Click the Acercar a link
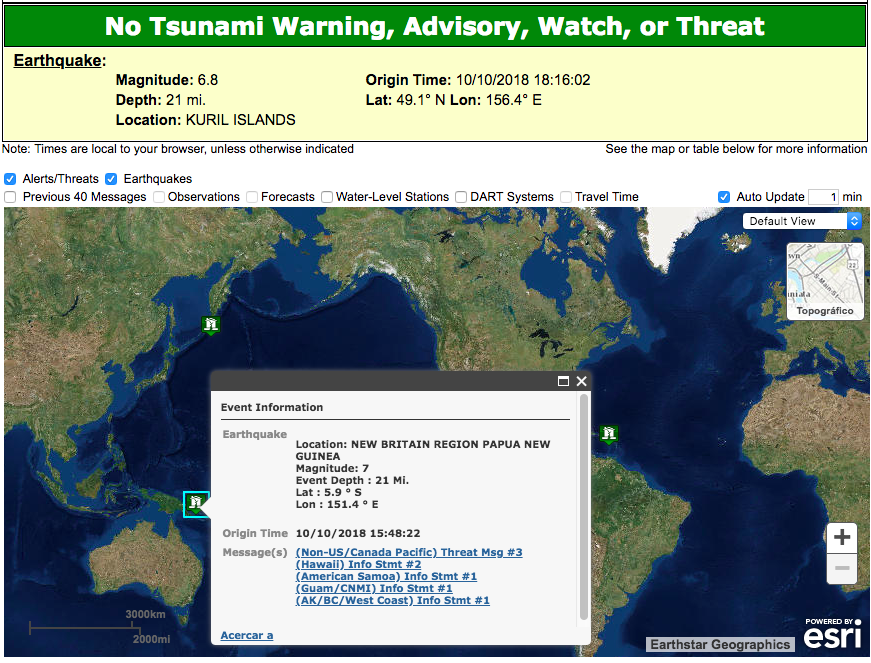The width and height of the screenshot is (871, 663). tap(247, 635)
